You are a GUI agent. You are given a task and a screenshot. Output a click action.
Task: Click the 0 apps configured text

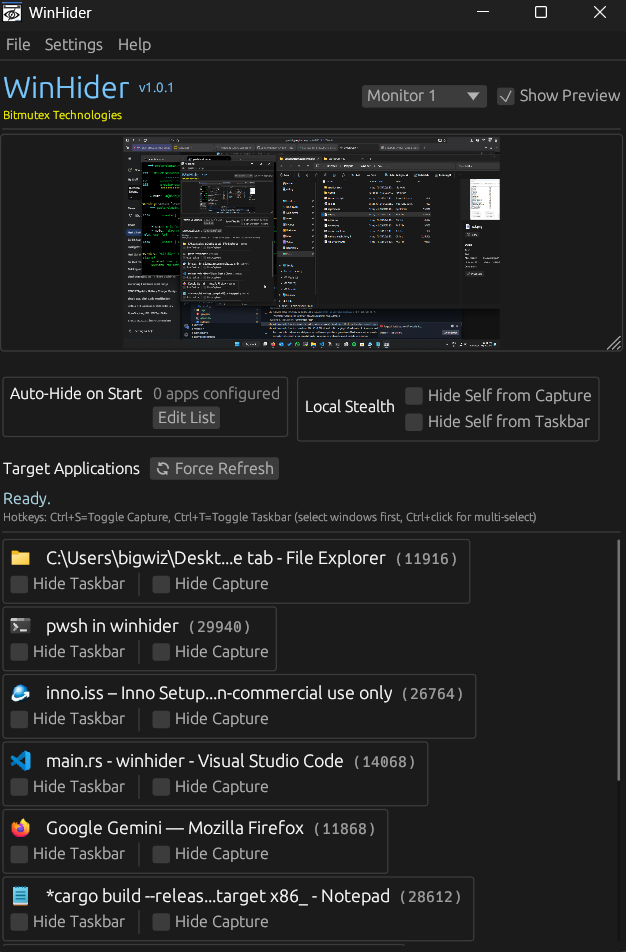tap(216, 394)
